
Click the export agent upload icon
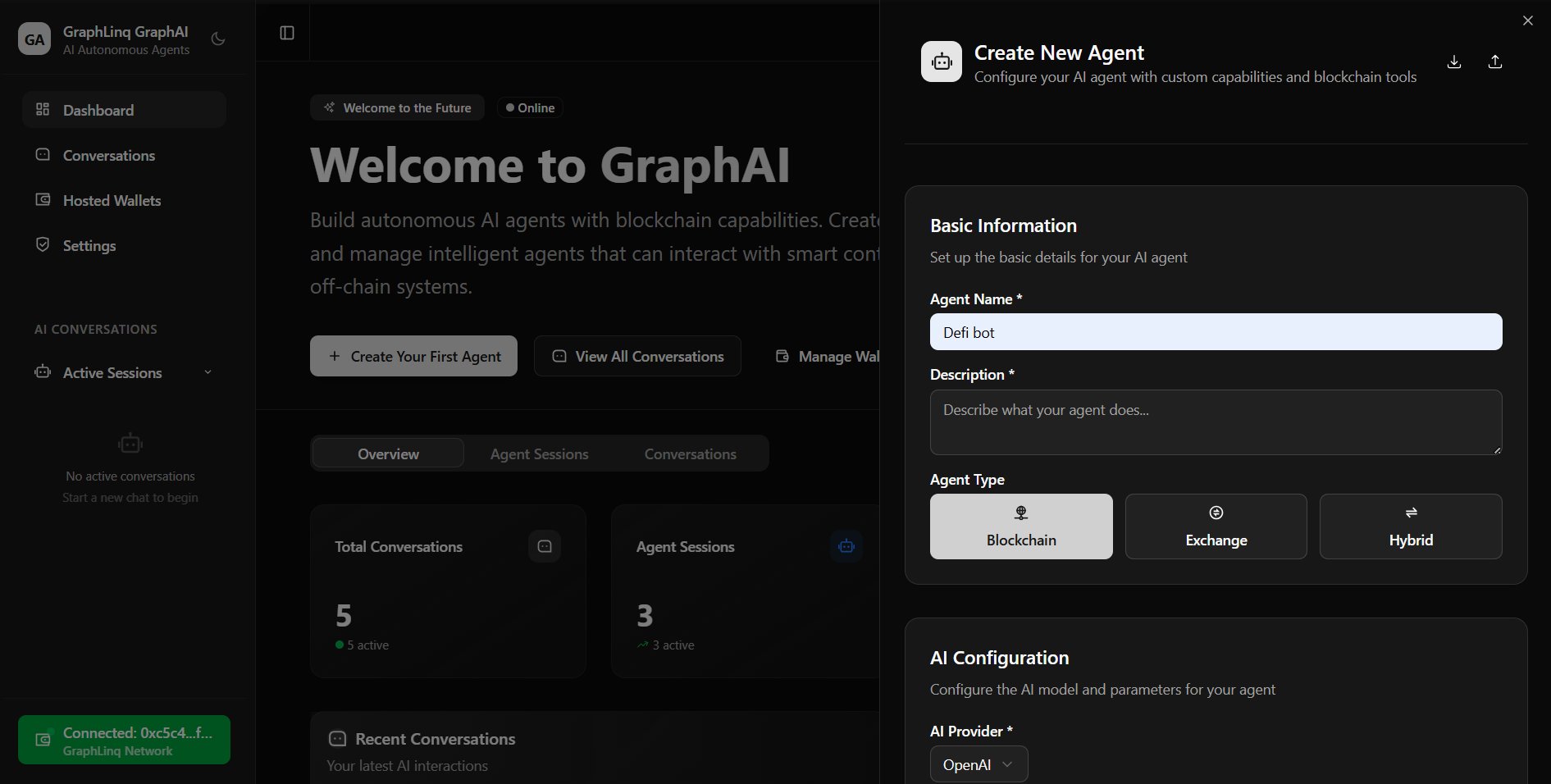1494,62
